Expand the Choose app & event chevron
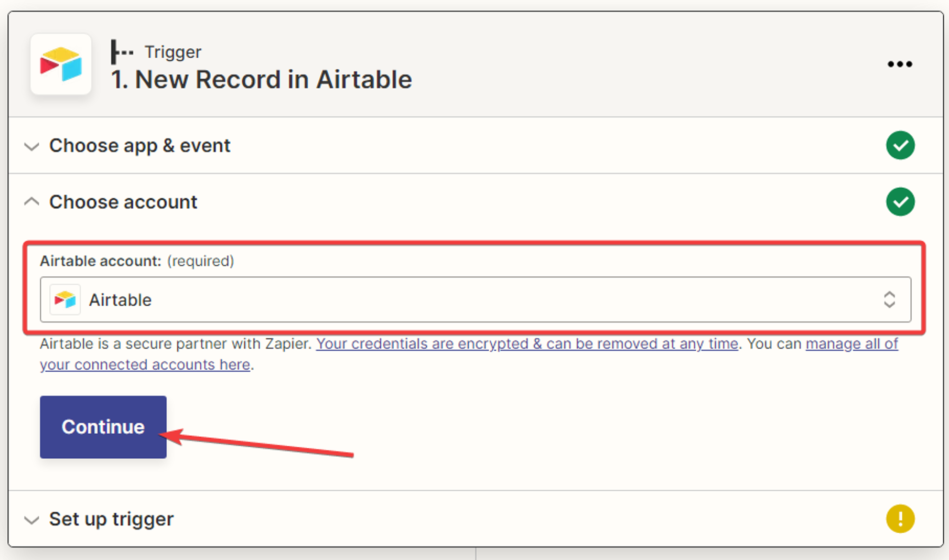Image resolution: width=949 pixels, height=560 pixels. [32, 146]
